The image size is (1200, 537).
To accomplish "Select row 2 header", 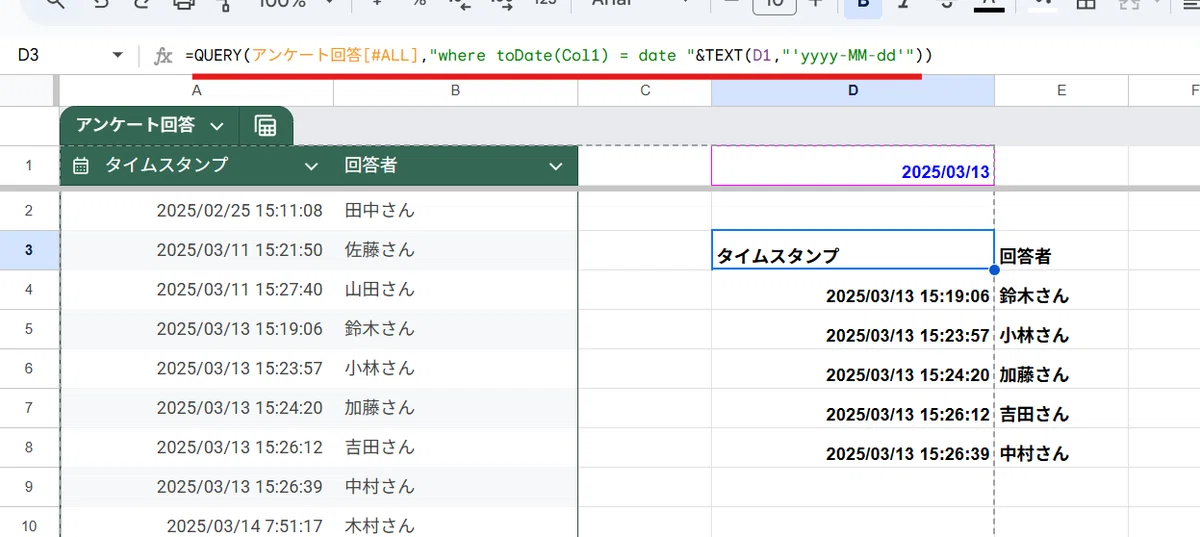I will click(x=29, y=211).
